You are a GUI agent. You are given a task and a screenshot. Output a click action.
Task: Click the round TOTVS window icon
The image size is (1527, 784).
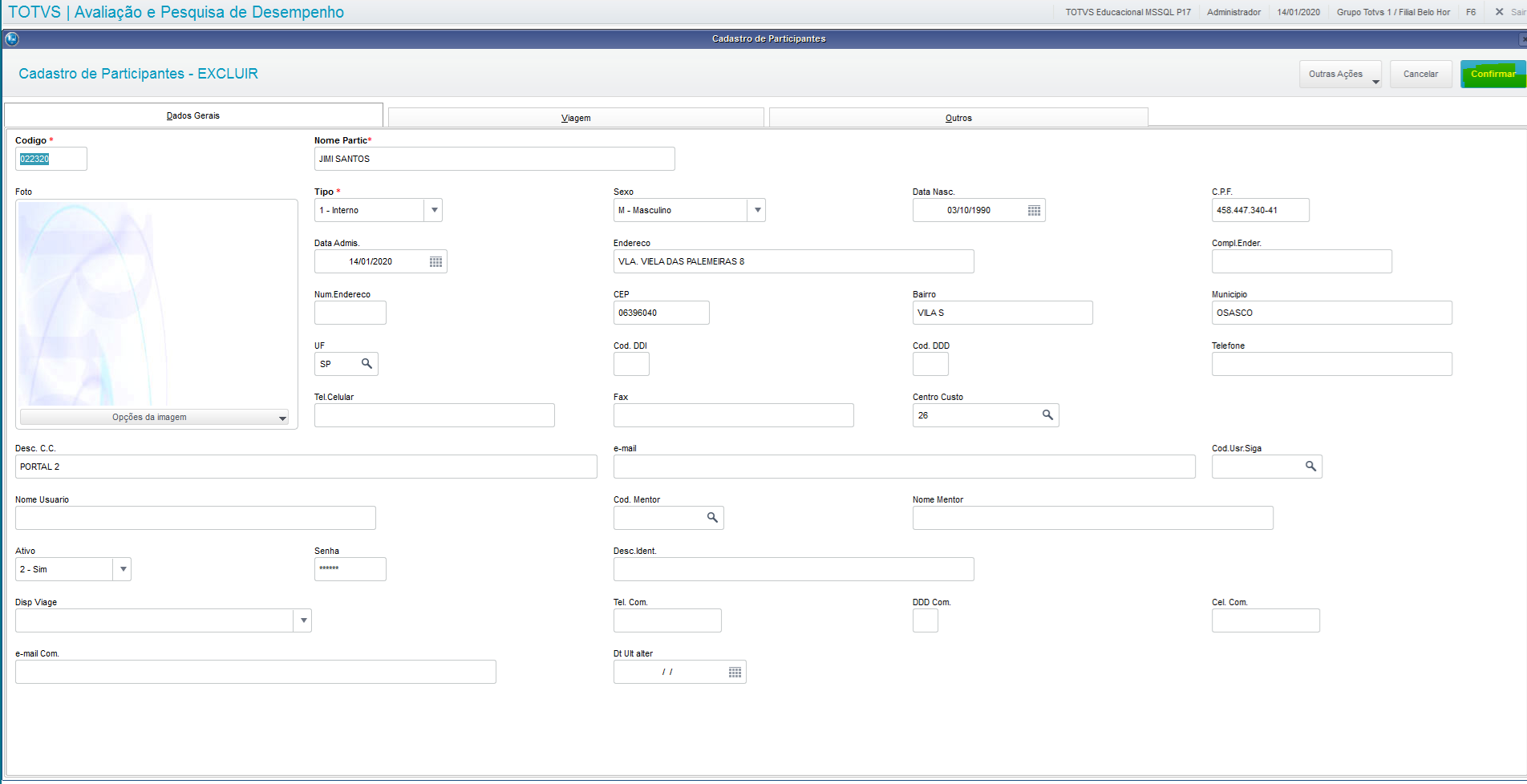click(x=11, y=38)
